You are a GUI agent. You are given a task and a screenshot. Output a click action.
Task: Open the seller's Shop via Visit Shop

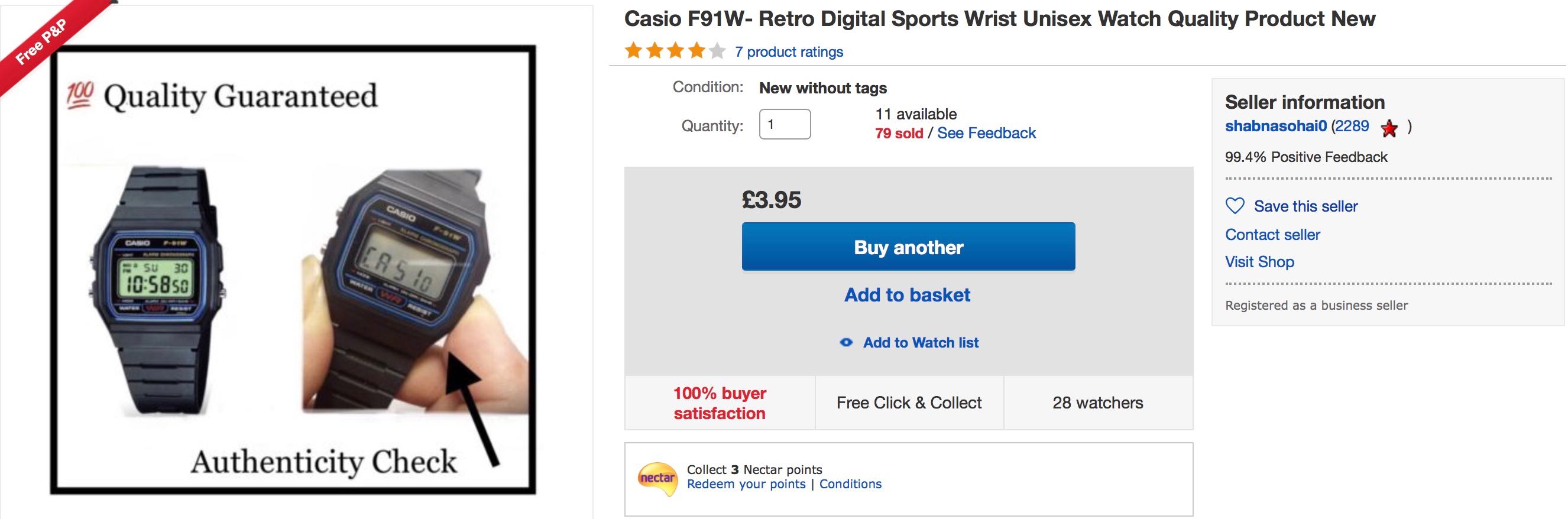point(1259,261)
